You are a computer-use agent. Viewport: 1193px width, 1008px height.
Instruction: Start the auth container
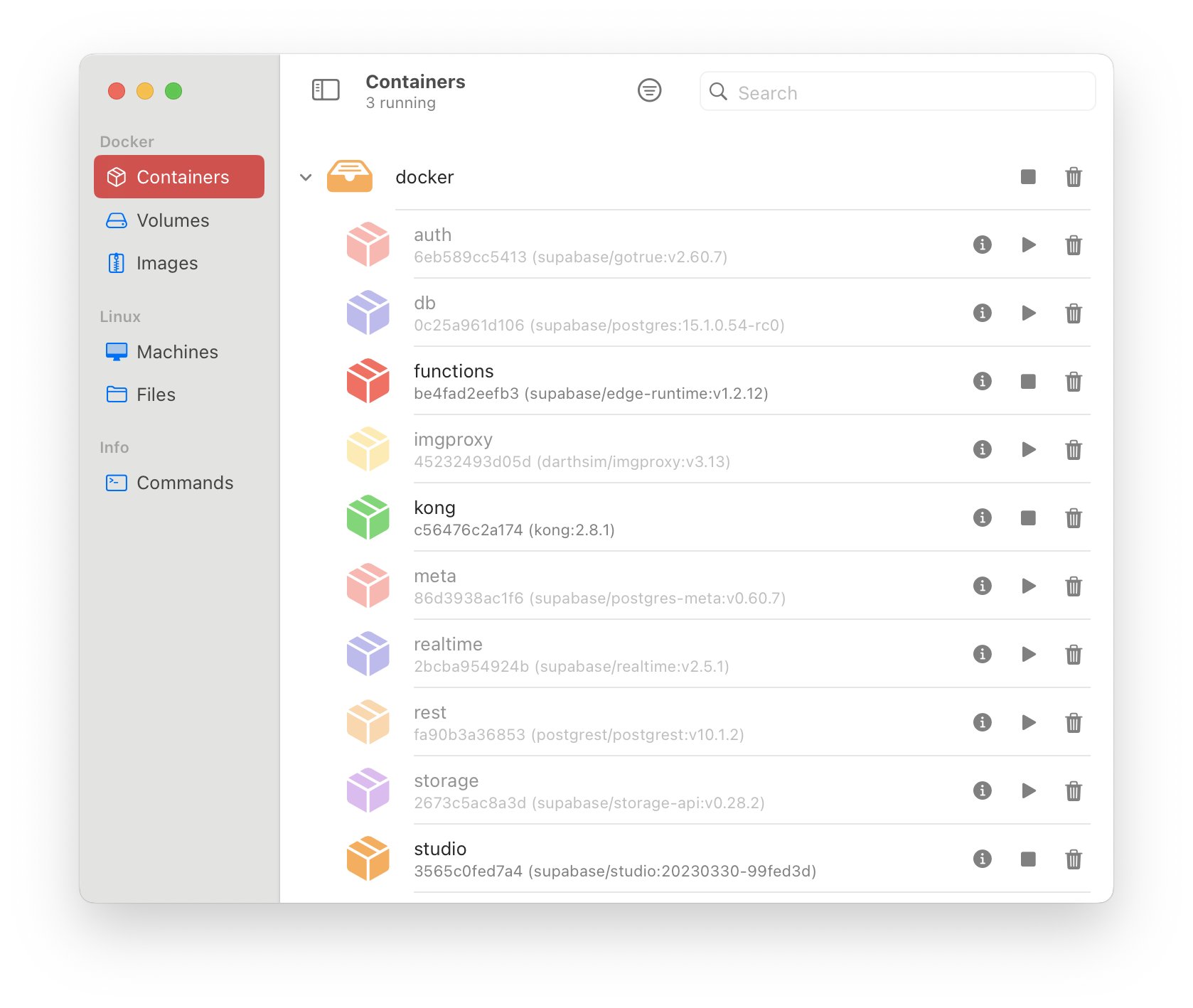[x=1028, y=245]
